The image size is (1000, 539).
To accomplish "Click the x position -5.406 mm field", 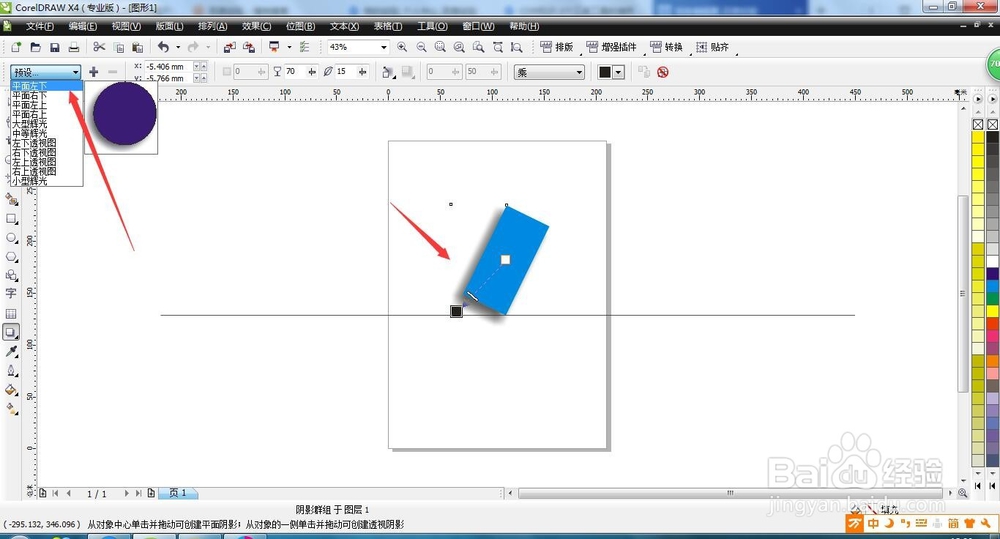I will pyautogui.click(x=168, y=66).
